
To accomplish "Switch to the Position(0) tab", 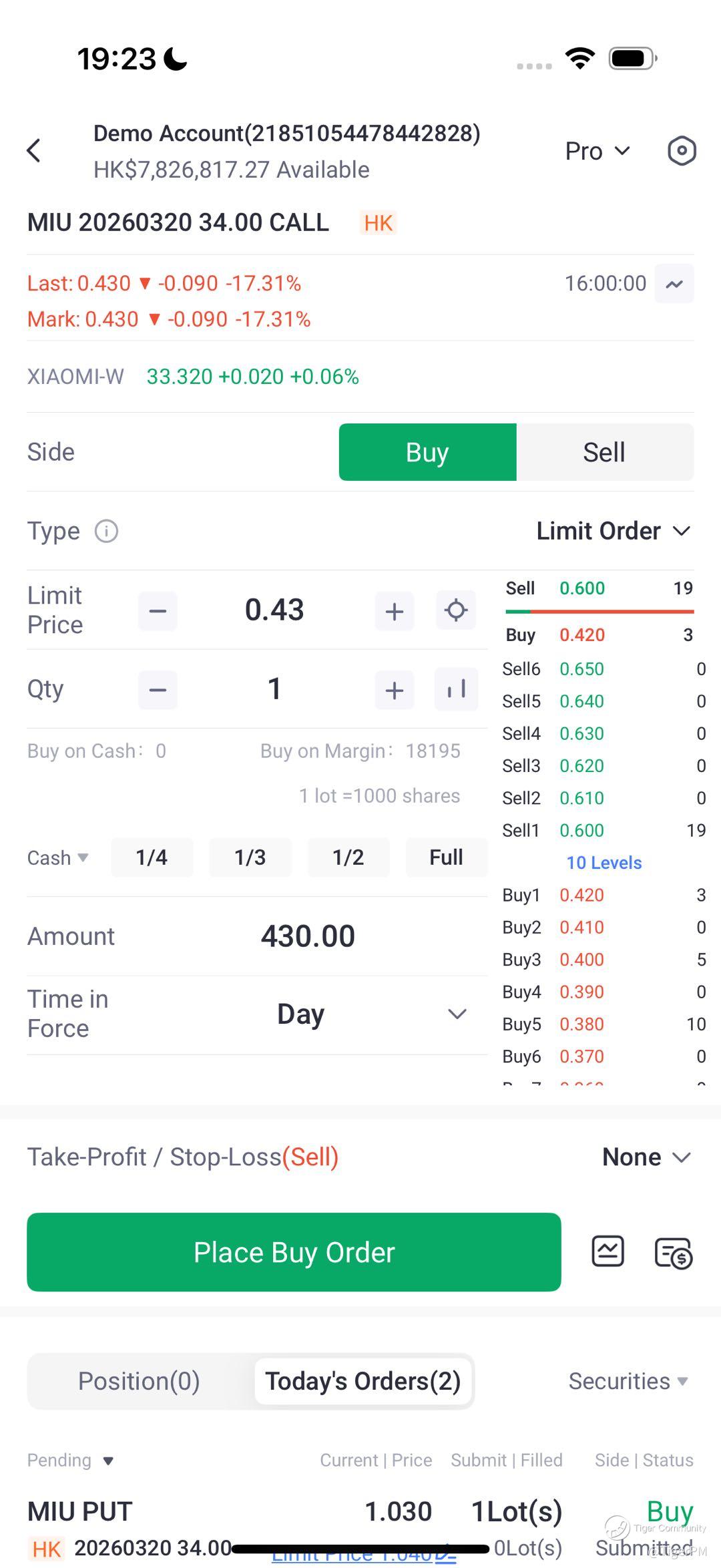I will point(139,1381).
